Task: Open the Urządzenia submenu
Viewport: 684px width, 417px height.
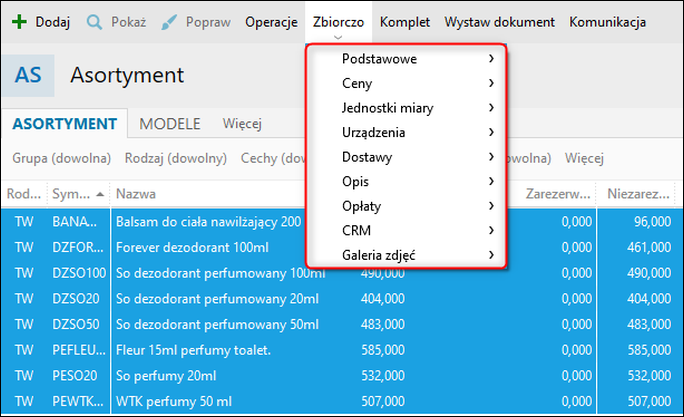Action: (406, 132)
